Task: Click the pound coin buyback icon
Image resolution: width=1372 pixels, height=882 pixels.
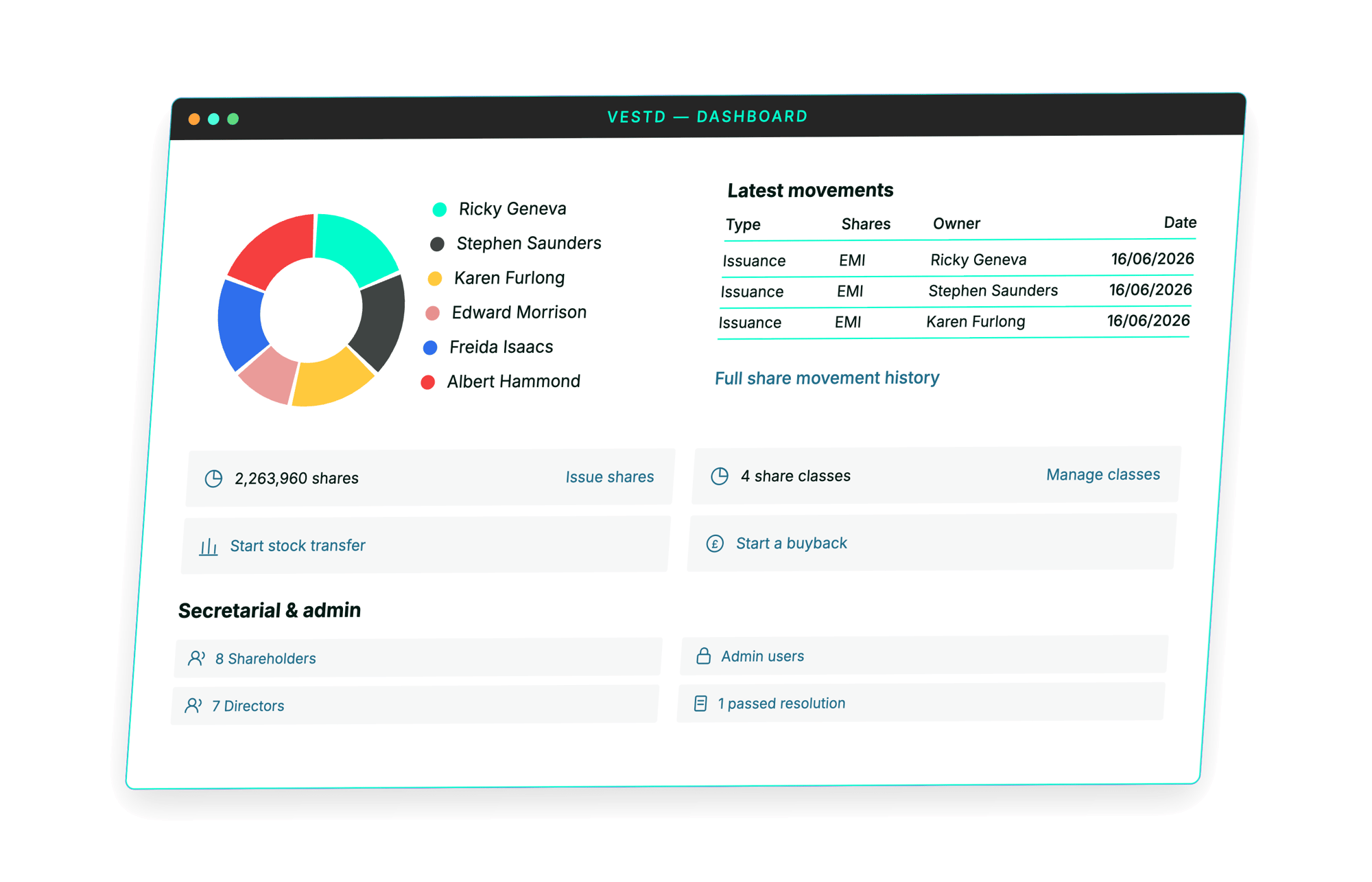Action: click(715, 544)
